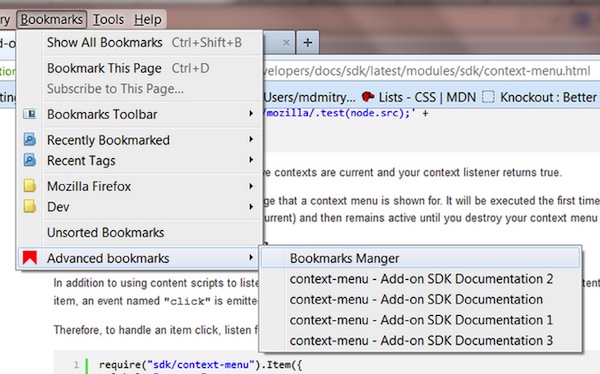Viewport: 600px width, 374px height.
Task: Open Recently Bookmarked submenu
Action: tap(140, 140)
